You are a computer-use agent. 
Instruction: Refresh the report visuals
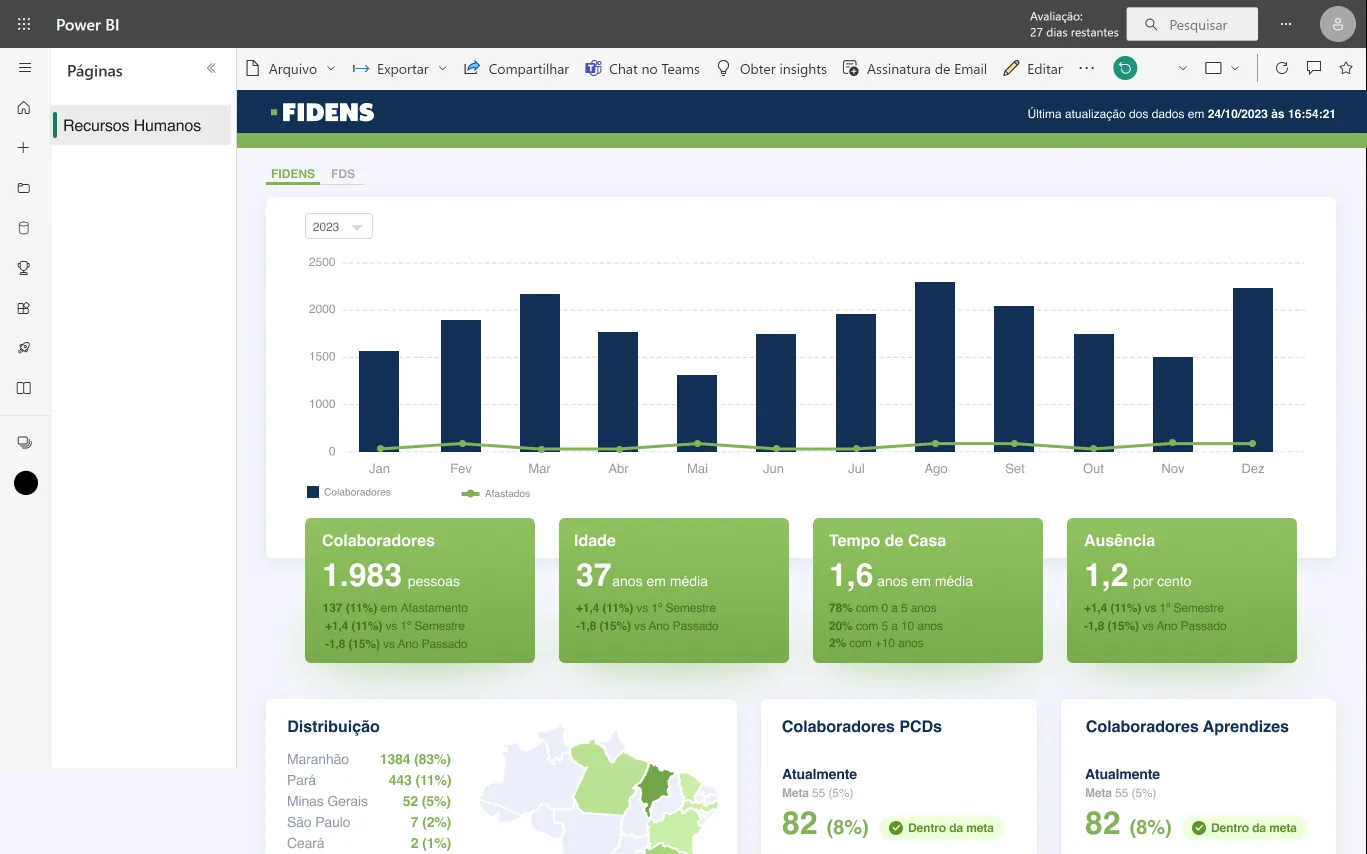pyautogui.click(x=1282, y=68)
